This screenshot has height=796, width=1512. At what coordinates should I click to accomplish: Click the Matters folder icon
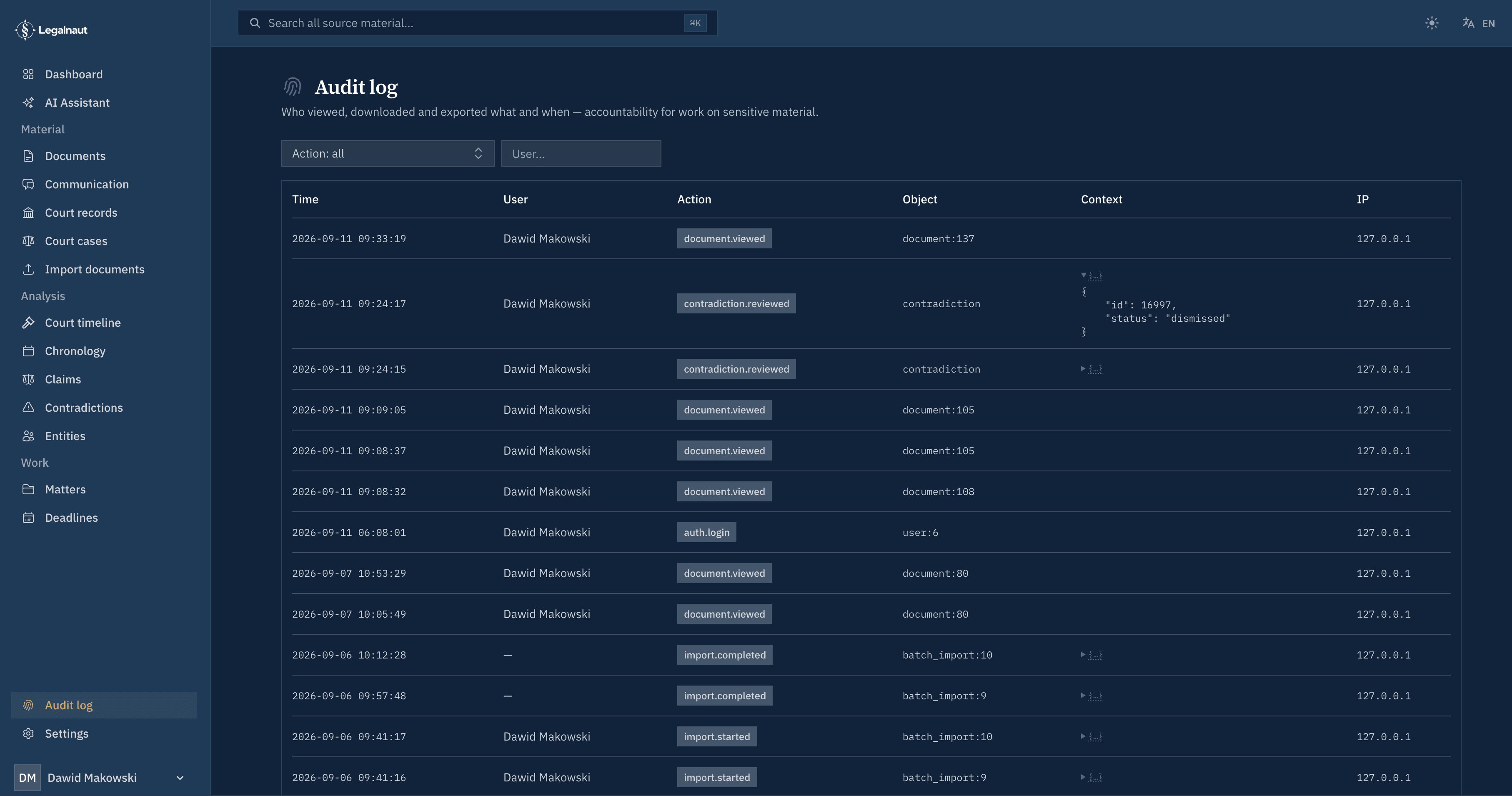28,490
